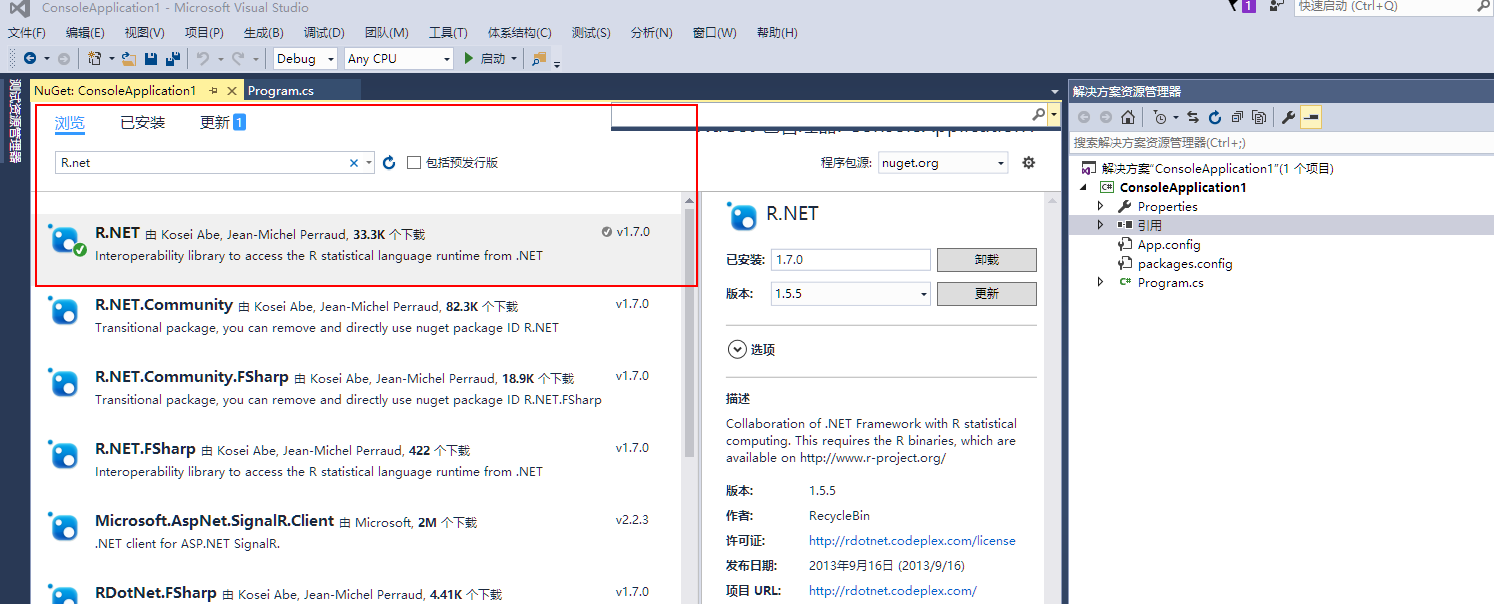Click Solution Explorer Home icon
Image resolution: width=1494 pixels, height=604 pixels.
(x=1128, y=117)
